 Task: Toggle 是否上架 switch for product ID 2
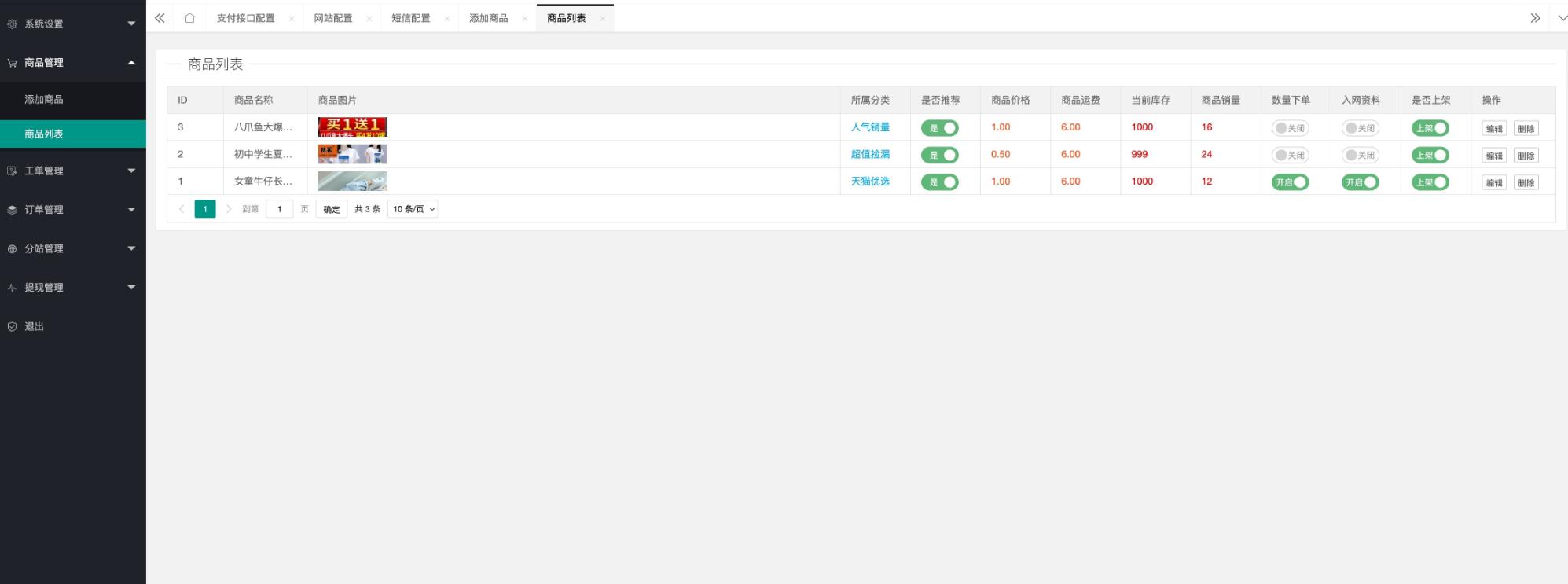[1430, 156]
